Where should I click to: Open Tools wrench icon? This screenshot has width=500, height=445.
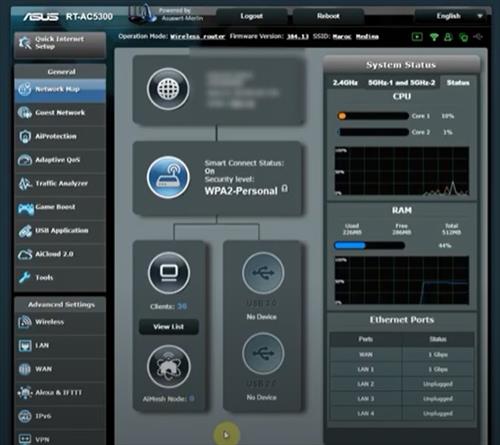click(x=25, y=277)
